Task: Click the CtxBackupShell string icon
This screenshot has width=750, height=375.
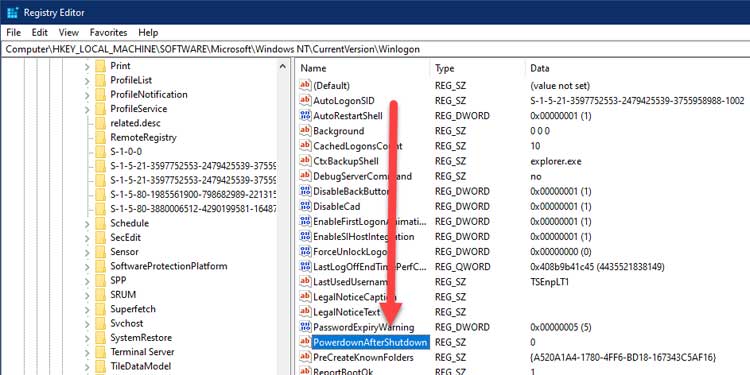Action: [x=305, y=161]
